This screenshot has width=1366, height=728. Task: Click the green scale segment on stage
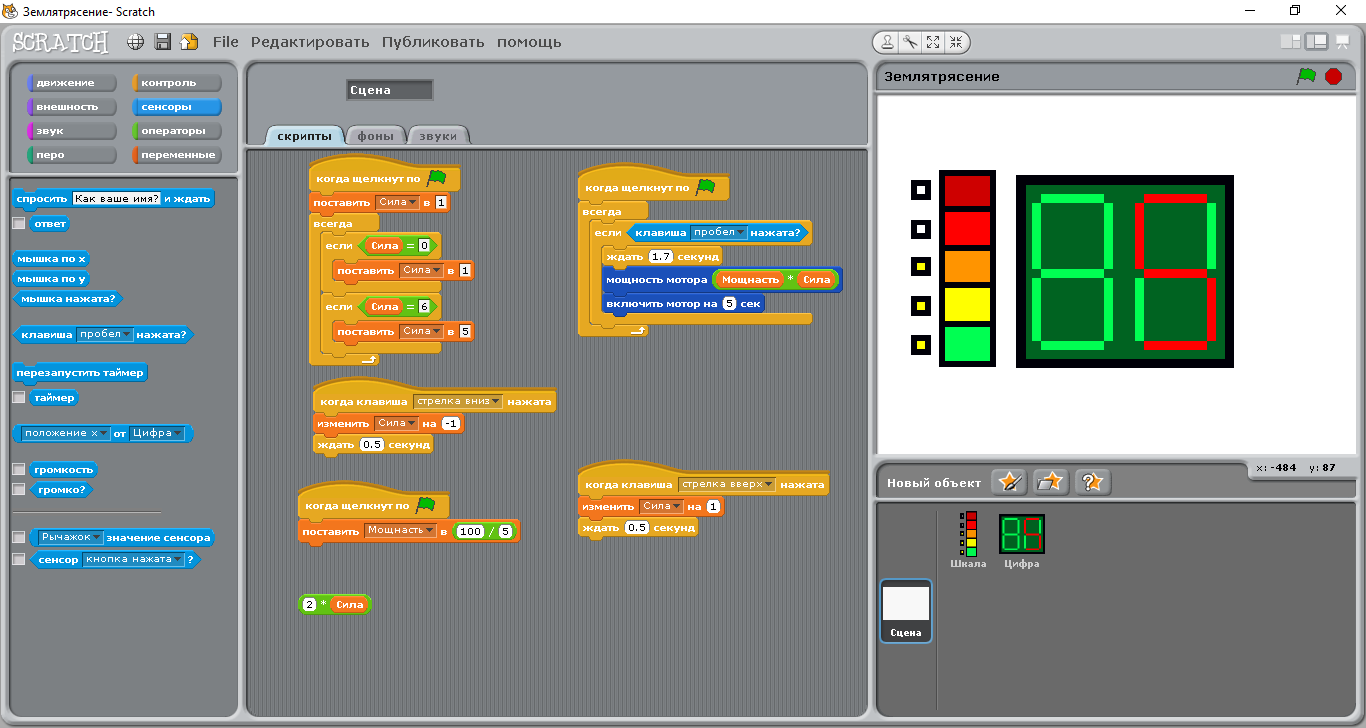(967, 343)
